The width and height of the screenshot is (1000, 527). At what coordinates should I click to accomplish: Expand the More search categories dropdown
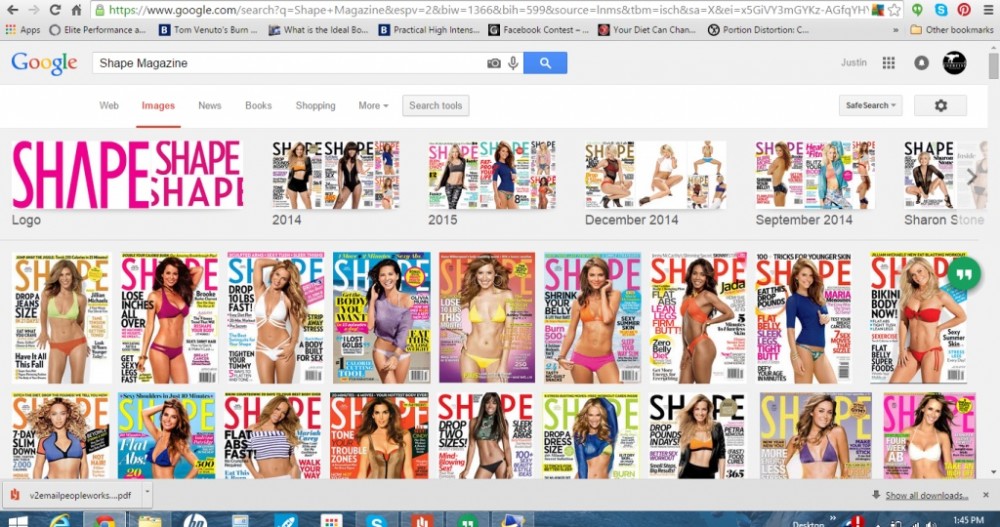[373, 106]
